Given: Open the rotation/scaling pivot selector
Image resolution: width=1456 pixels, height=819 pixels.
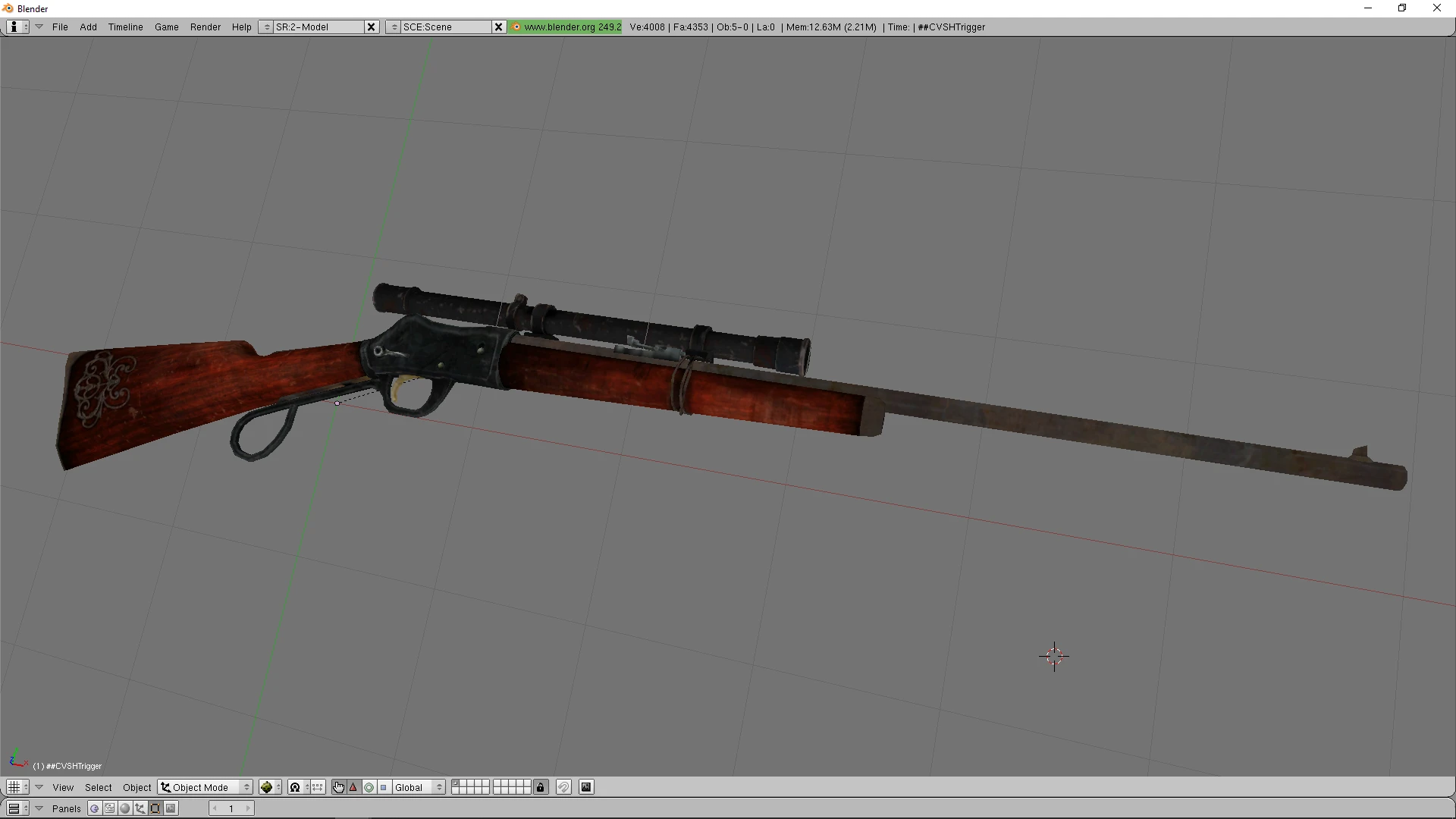Looking at the screenshot, I should [299, 787].
